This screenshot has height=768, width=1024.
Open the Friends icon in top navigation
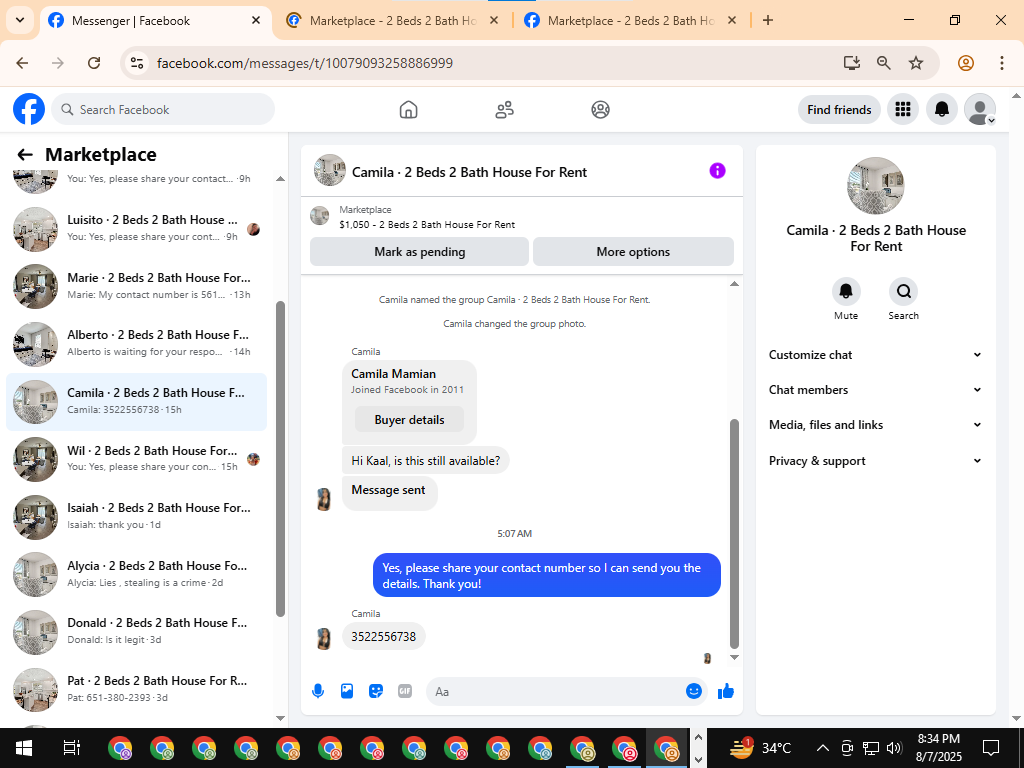click(x=504, y=110)
